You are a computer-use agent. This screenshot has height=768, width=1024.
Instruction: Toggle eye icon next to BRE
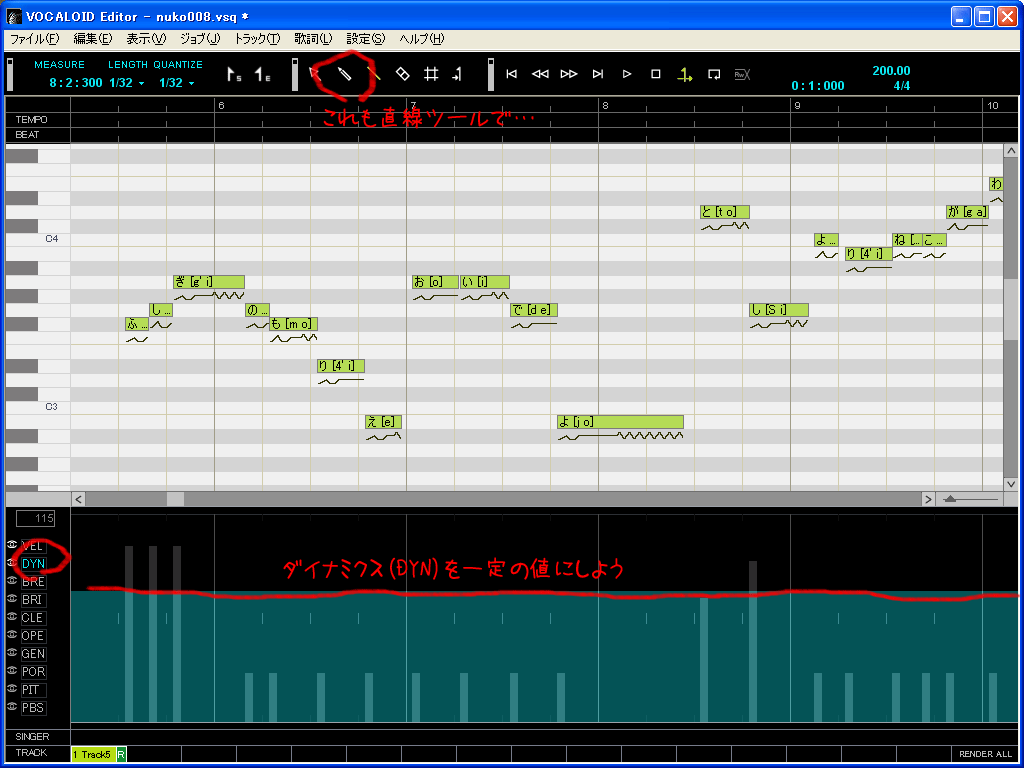point(12,581)
